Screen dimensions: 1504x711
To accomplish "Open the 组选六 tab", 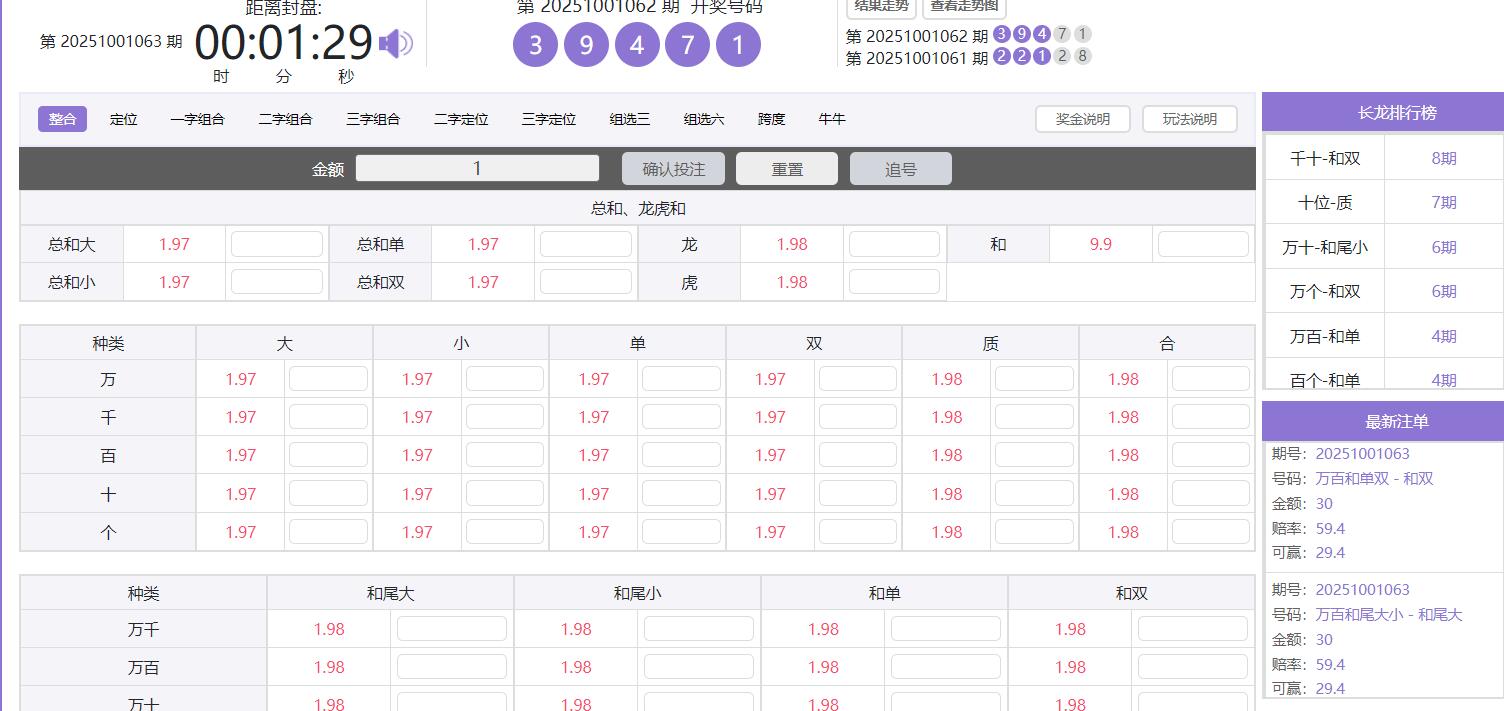I will tap(703, 118).
